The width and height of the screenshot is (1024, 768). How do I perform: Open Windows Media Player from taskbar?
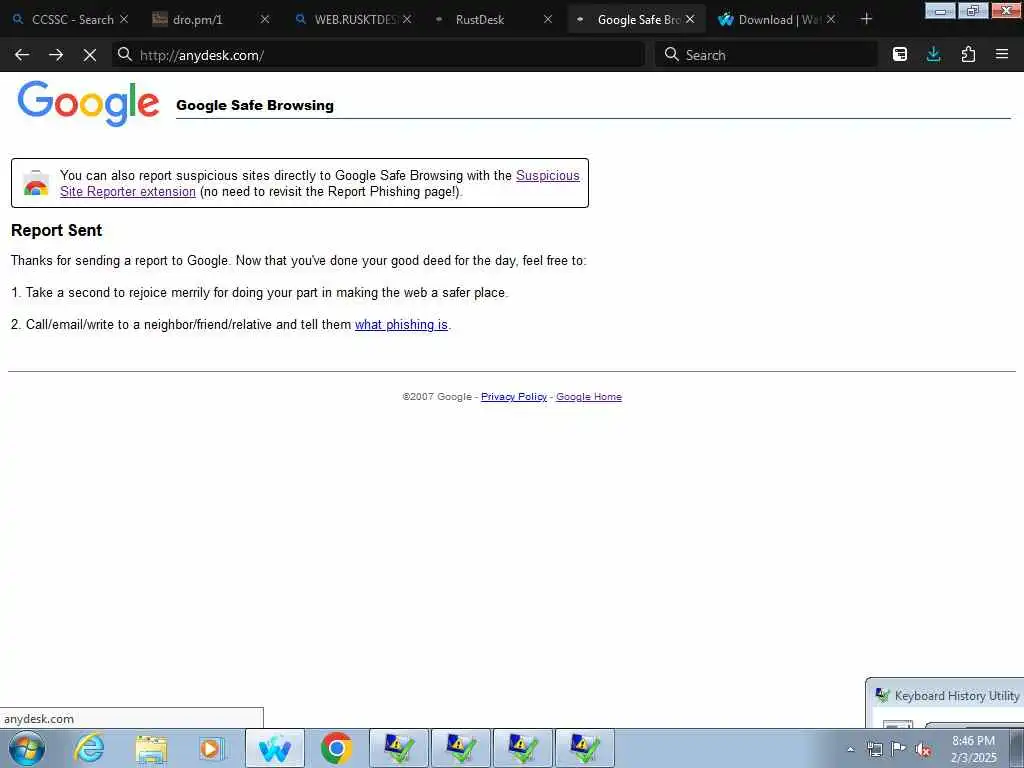(x=212, y=748)
